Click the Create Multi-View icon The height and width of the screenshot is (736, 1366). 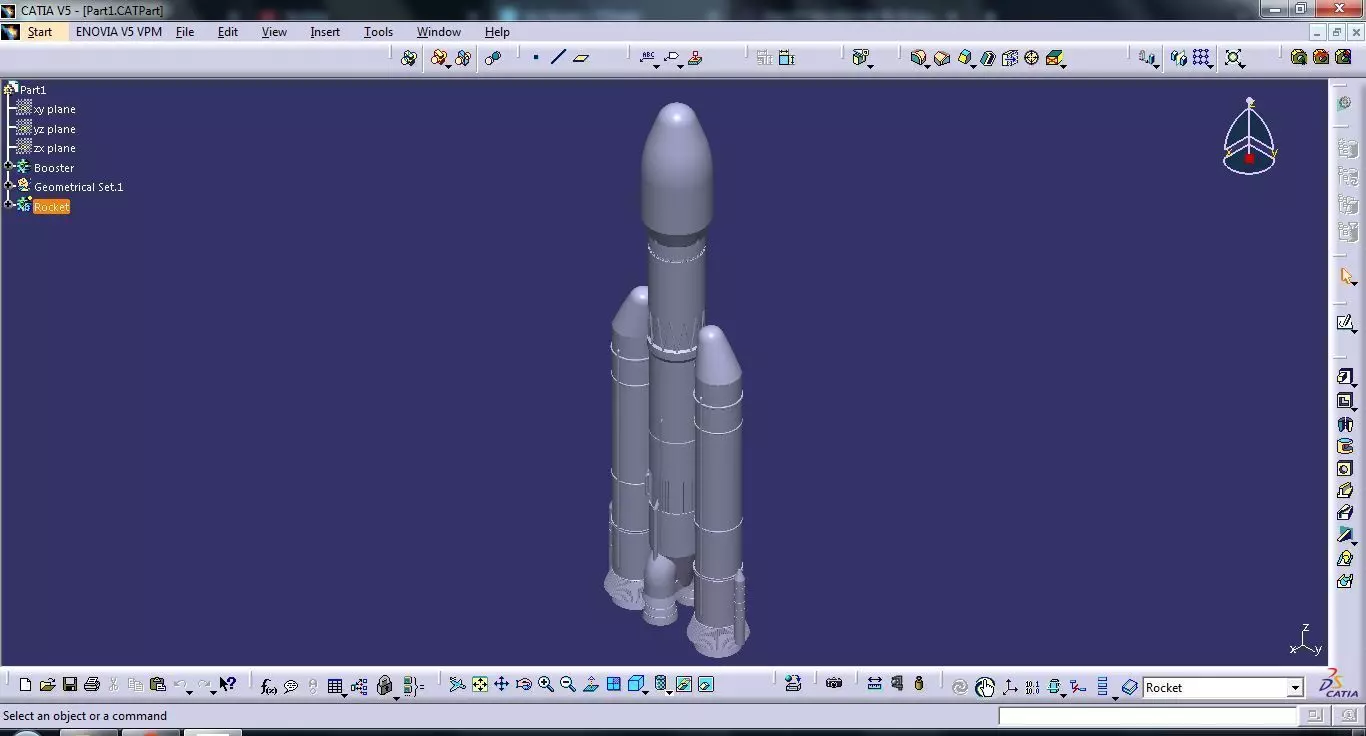(613, 685)
